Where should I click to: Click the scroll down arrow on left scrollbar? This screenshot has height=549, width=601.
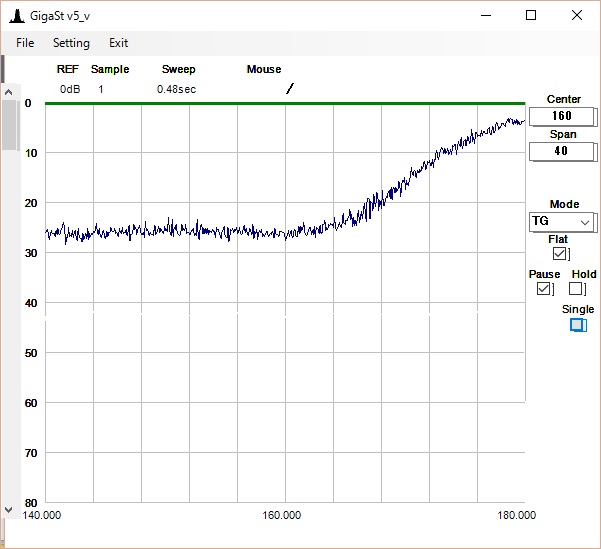[x=8, y=510]
